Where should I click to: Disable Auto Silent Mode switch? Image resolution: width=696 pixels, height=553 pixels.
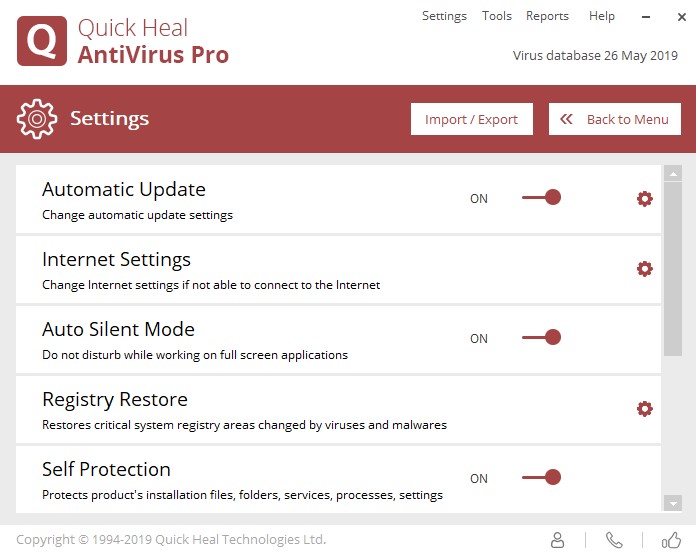pos(542,338)
